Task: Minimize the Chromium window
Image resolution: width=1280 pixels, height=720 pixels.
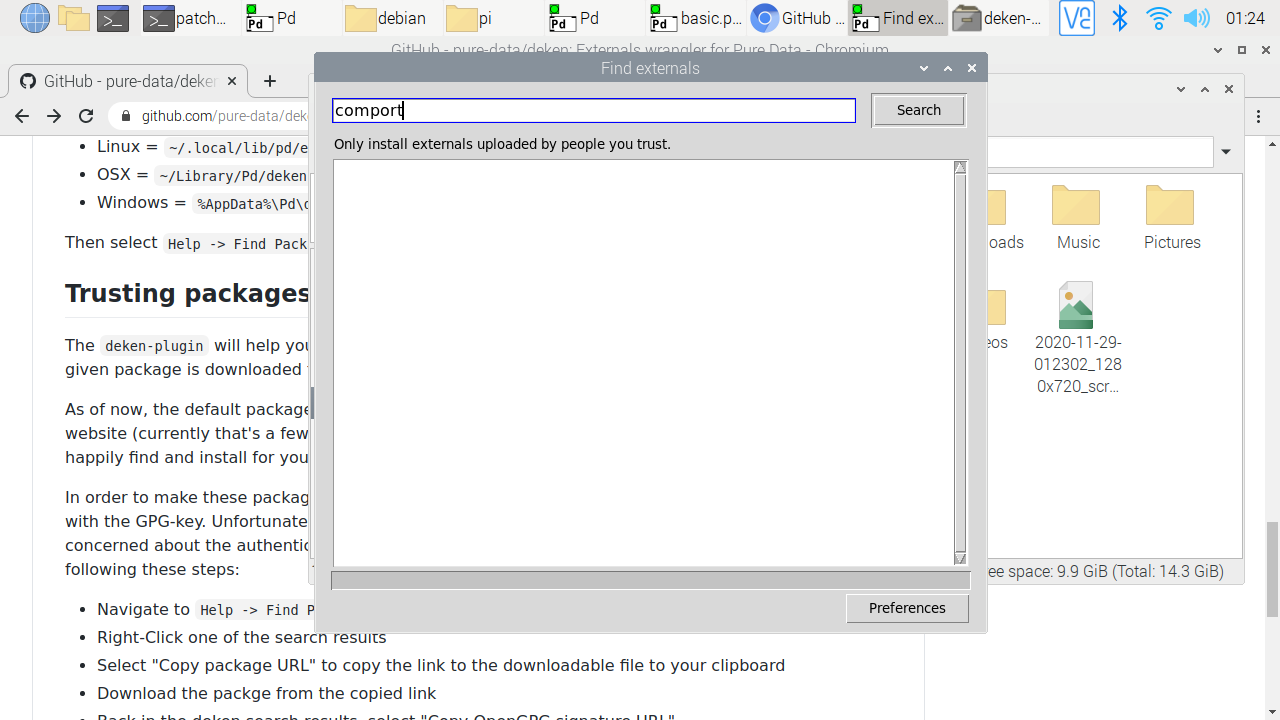Action: (x=1218, y=50)
